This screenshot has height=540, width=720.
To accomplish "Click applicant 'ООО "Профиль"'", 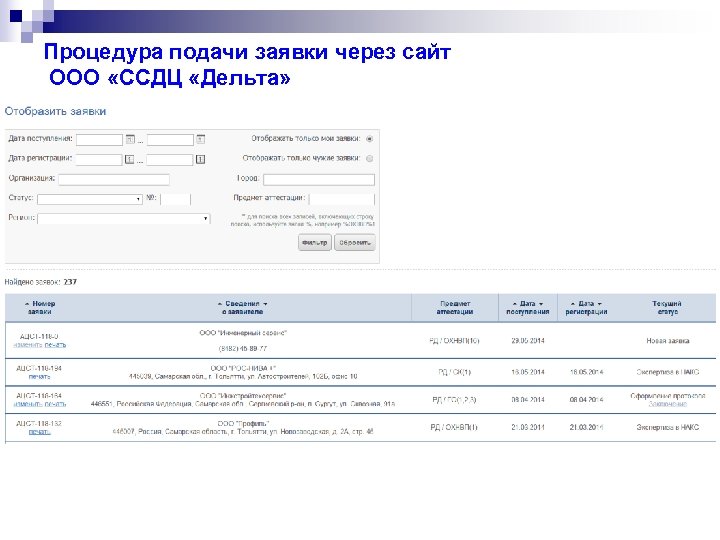I will coord(243,423).
